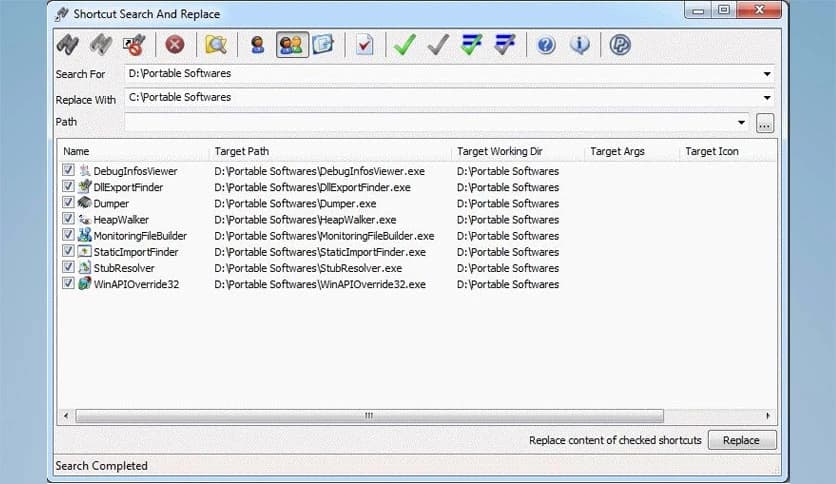The height and width of the screenshot is (484, 836).
Task: Click the blue info about icon
Action: tap(579, 45)
